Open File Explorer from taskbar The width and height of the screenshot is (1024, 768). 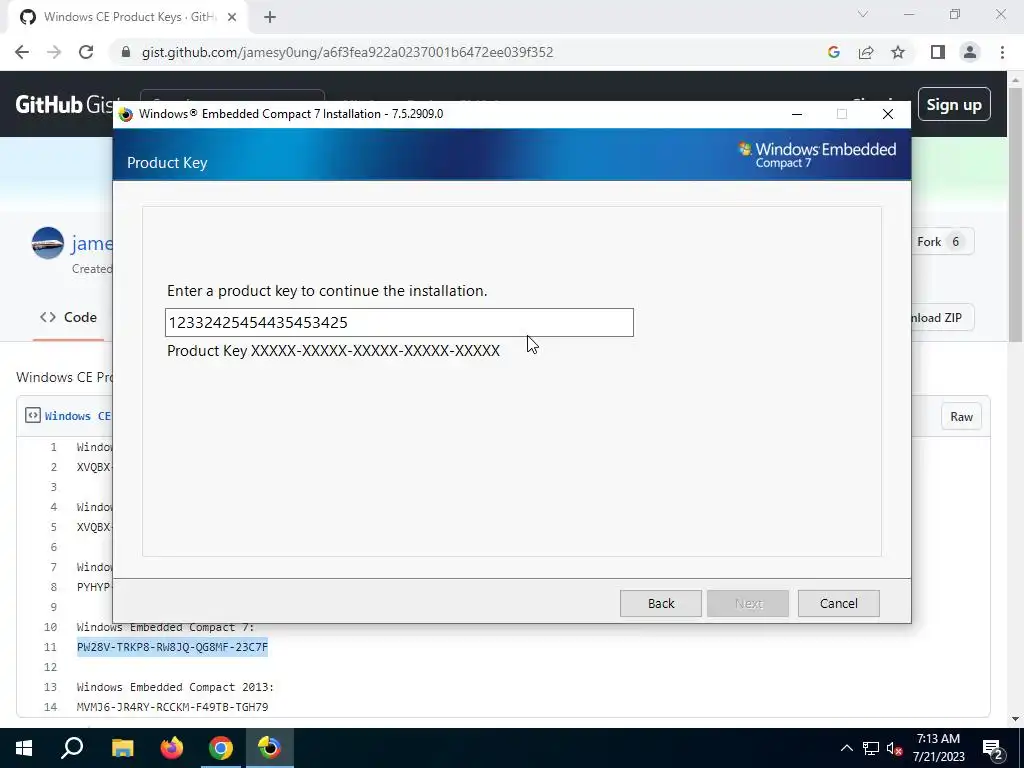tap(122, 748)
